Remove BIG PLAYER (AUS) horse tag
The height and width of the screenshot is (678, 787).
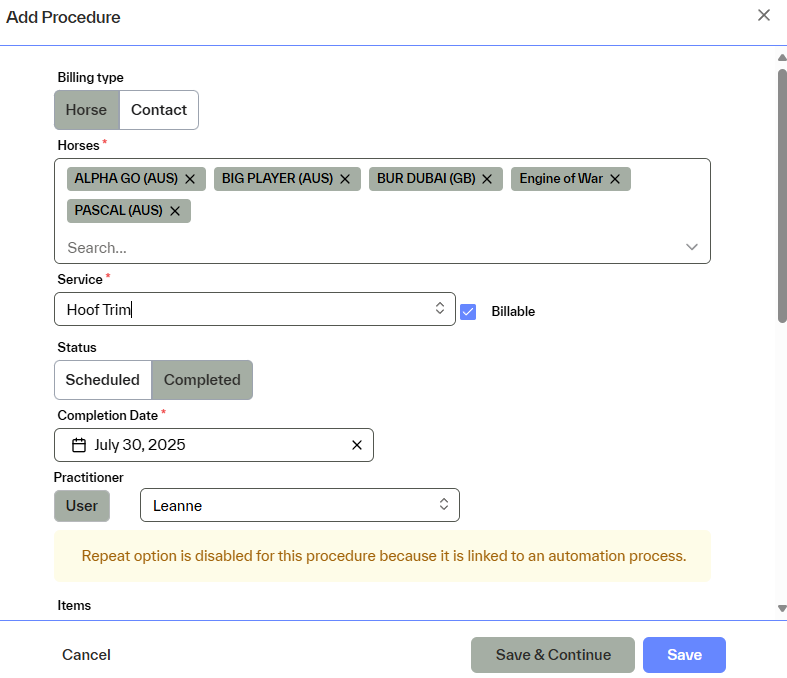click(x=345, y=179)
